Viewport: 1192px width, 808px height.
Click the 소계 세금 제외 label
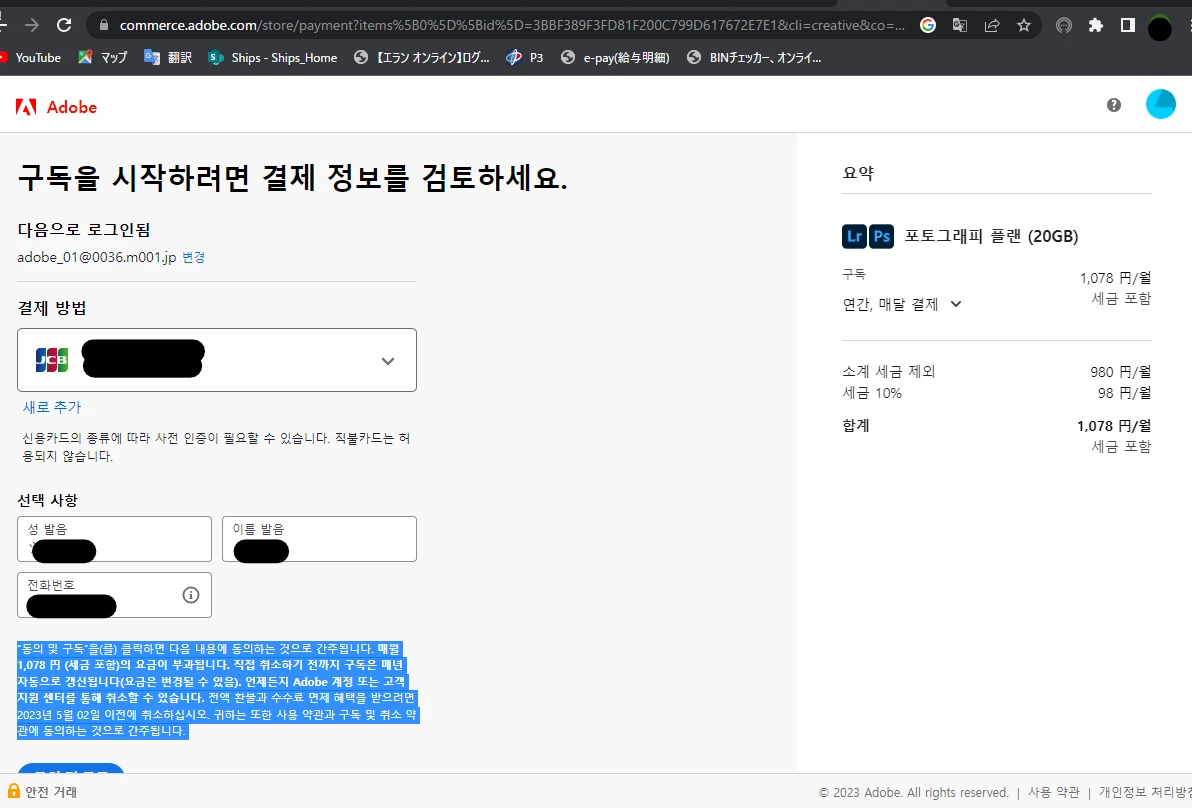pos(889,372)
